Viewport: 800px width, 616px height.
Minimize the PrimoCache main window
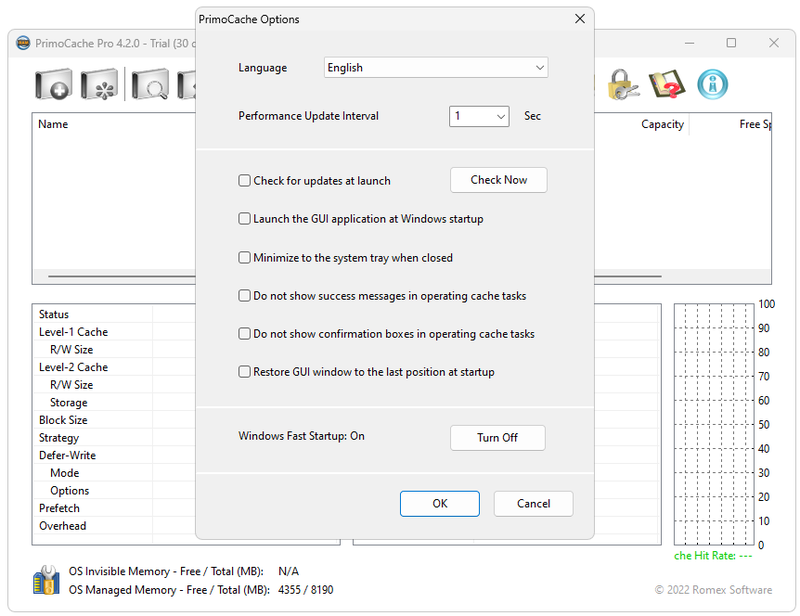689,43
